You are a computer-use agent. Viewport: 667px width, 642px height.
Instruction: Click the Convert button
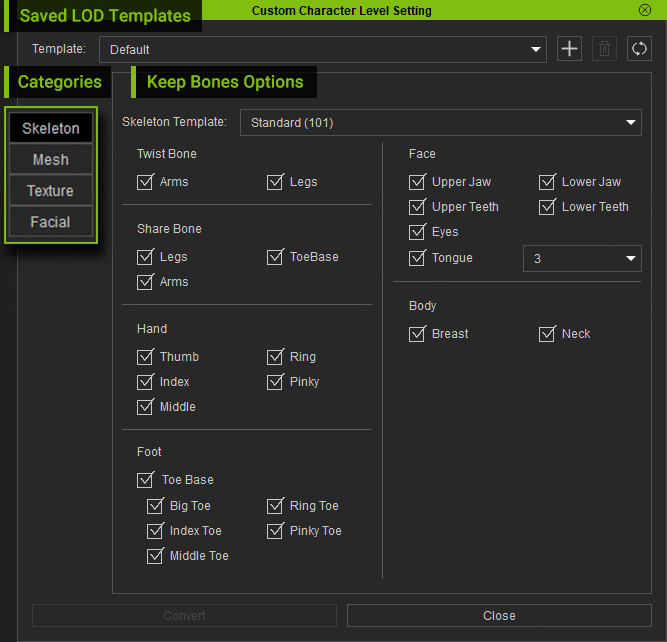[184, 616]
